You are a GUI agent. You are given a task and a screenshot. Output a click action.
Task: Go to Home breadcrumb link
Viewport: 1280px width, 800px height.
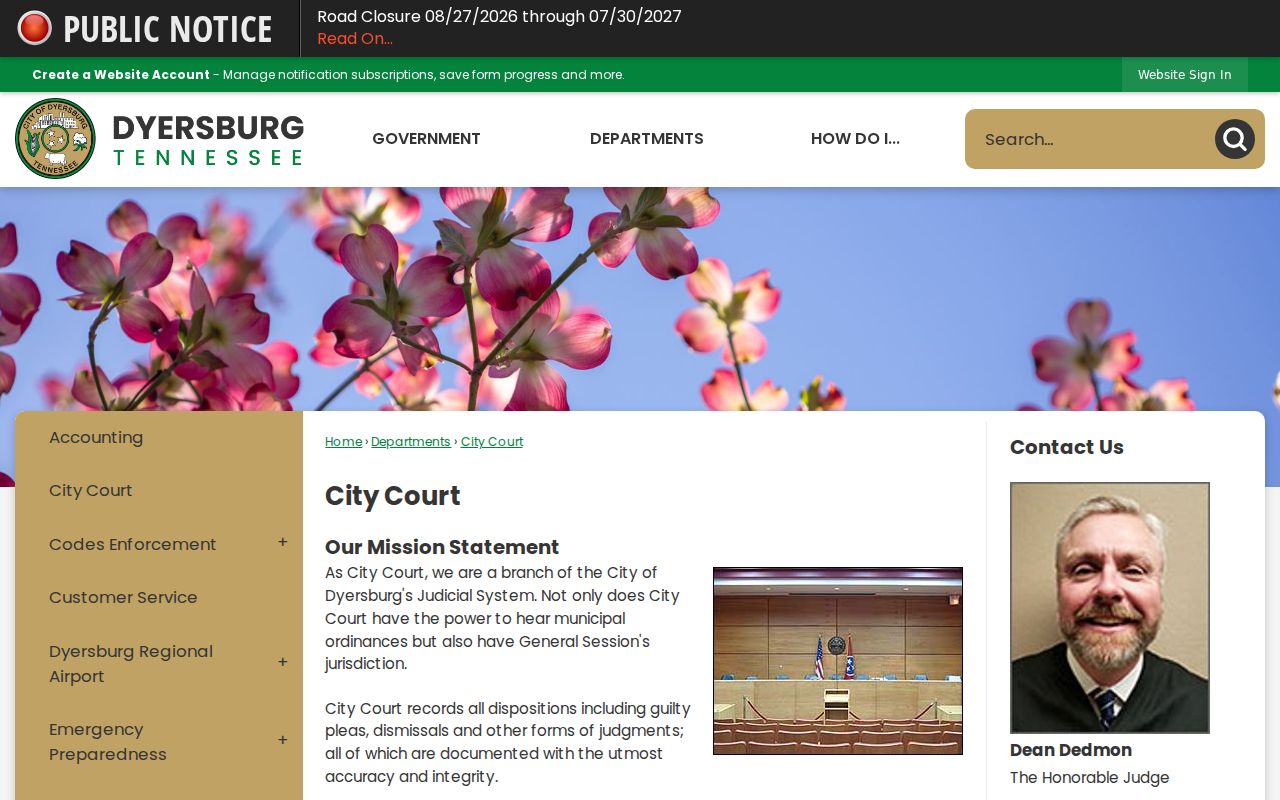pos(343,442)
